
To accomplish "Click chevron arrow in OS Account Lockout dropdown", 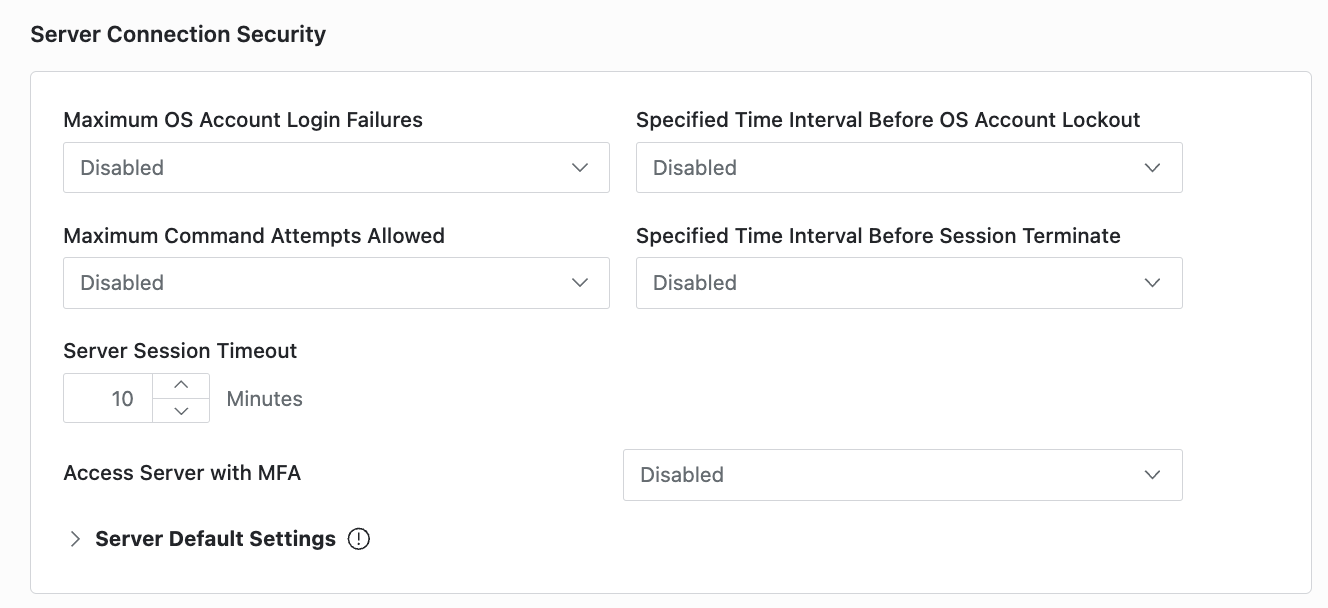I will coord(1153,168).
